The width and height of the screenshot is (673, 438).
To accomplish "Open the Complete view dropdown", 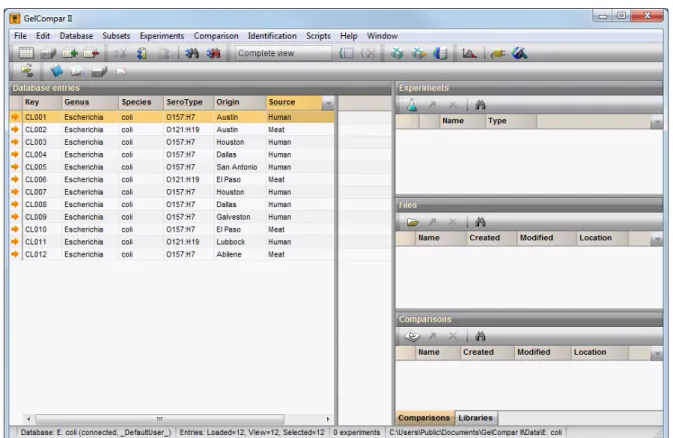I will [x=283, y=53].
